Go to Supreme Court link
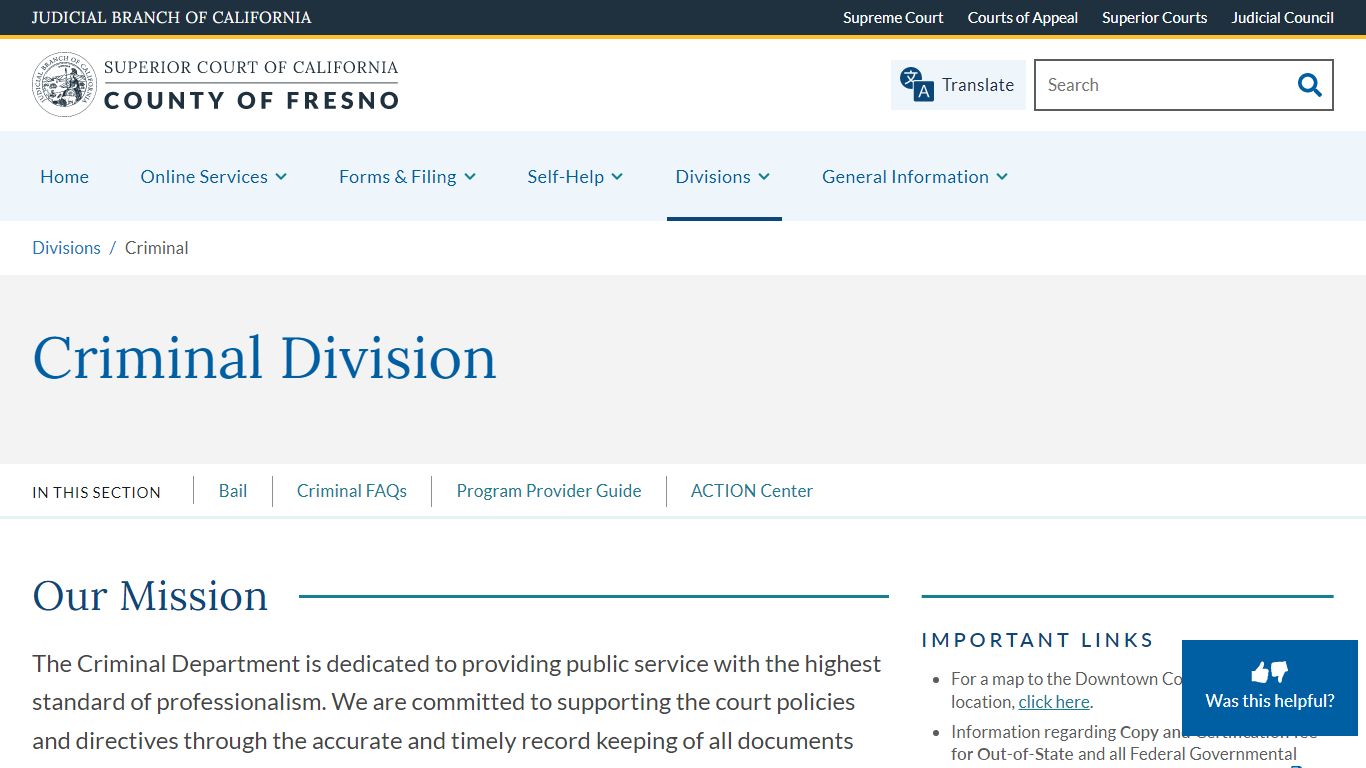This screenshot has height=768, width=1366. [893, 18]
